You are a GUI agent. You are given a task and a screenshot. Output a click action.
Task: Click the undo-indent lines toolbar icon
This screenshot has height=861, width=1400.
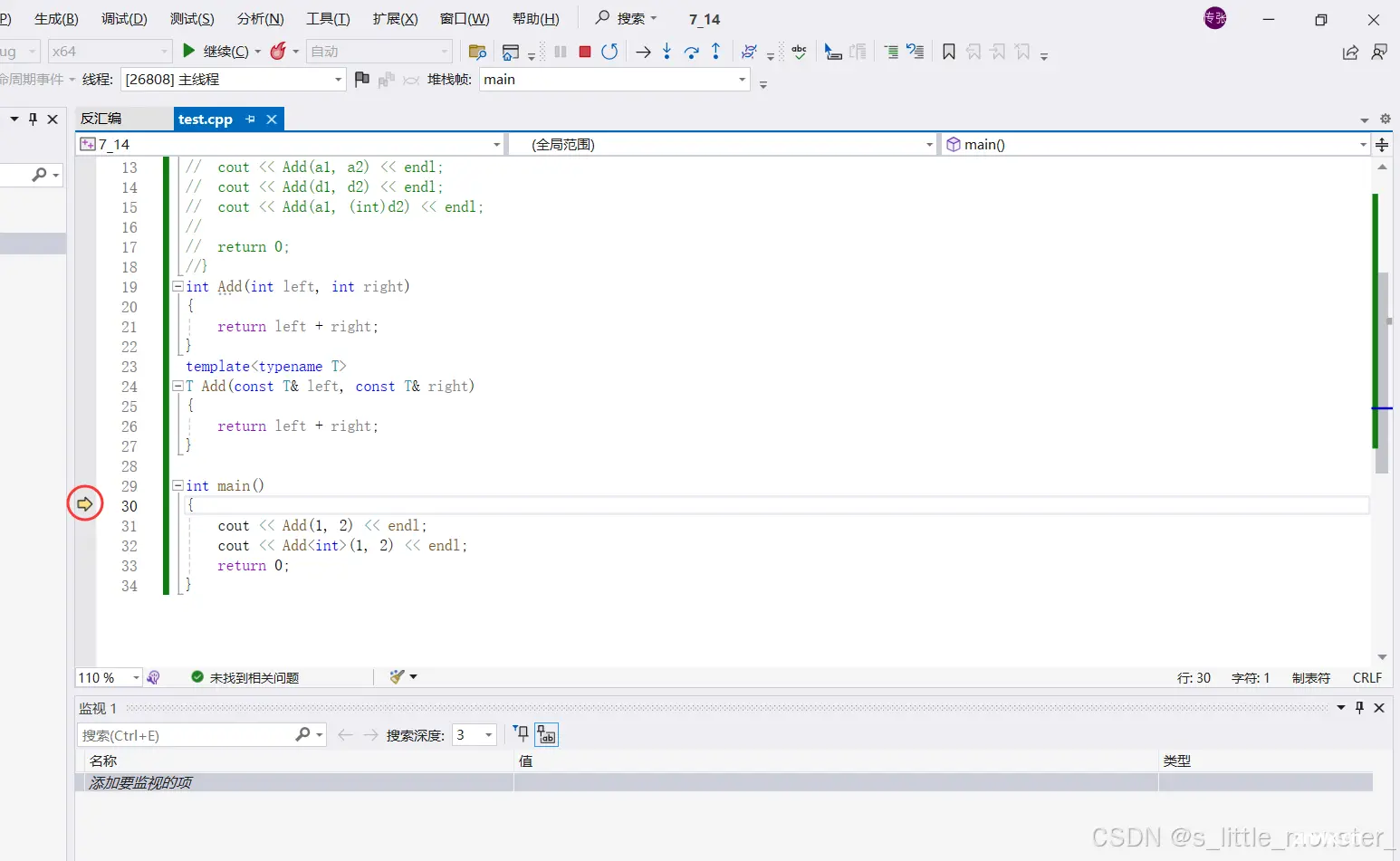(x=916, y=52)
